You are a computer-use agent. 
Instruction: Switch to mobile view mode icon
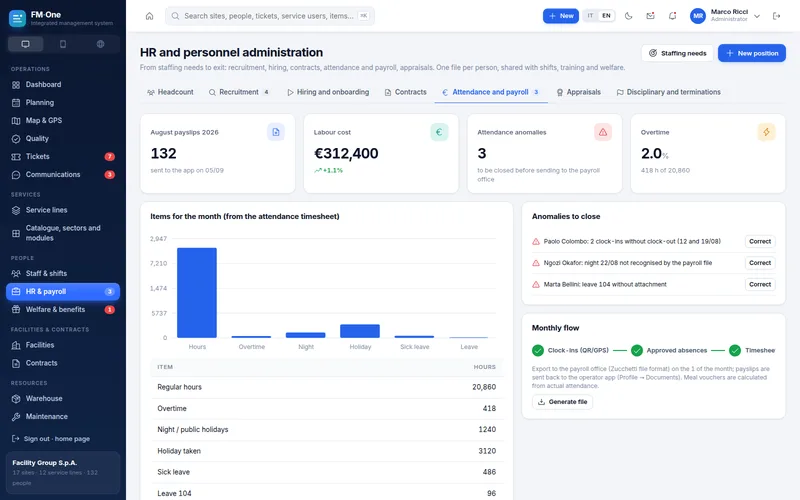(63, 44)
